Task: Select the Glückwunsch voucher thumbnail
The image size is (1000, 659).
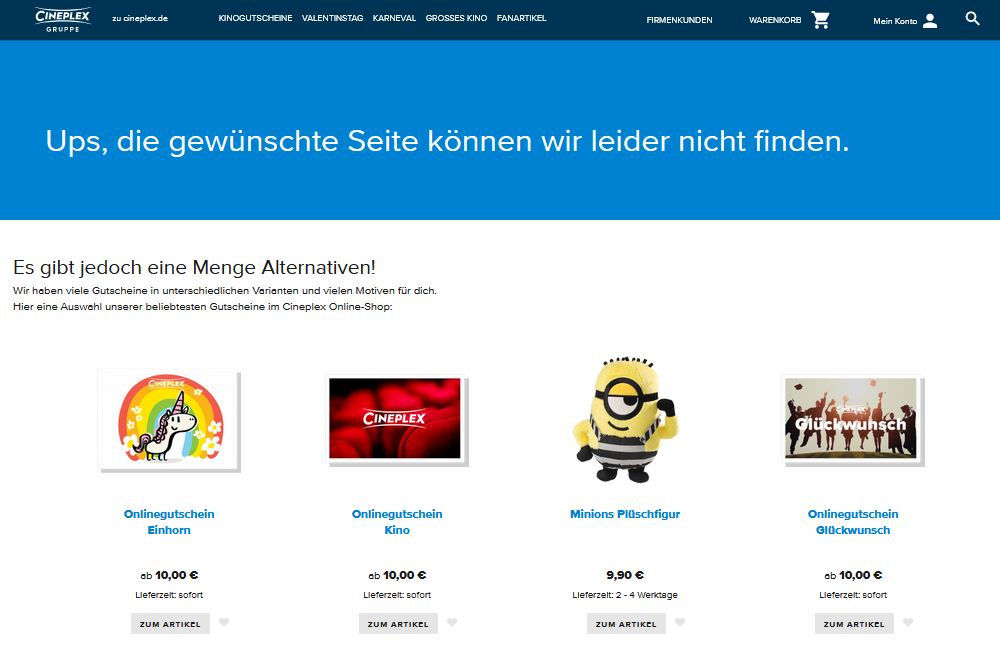Action: 851,418
